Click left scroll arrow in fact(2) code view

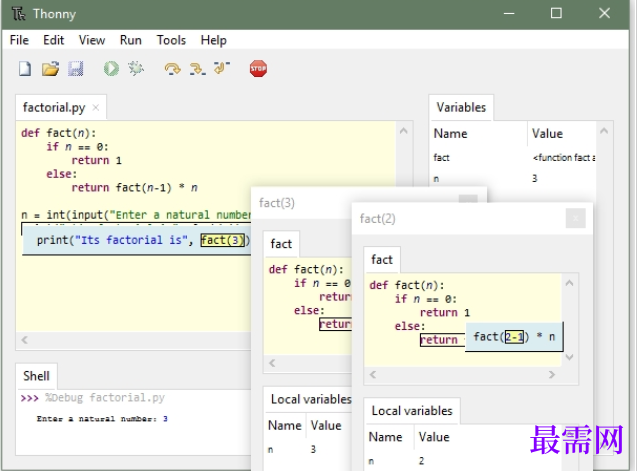point(373,374)
